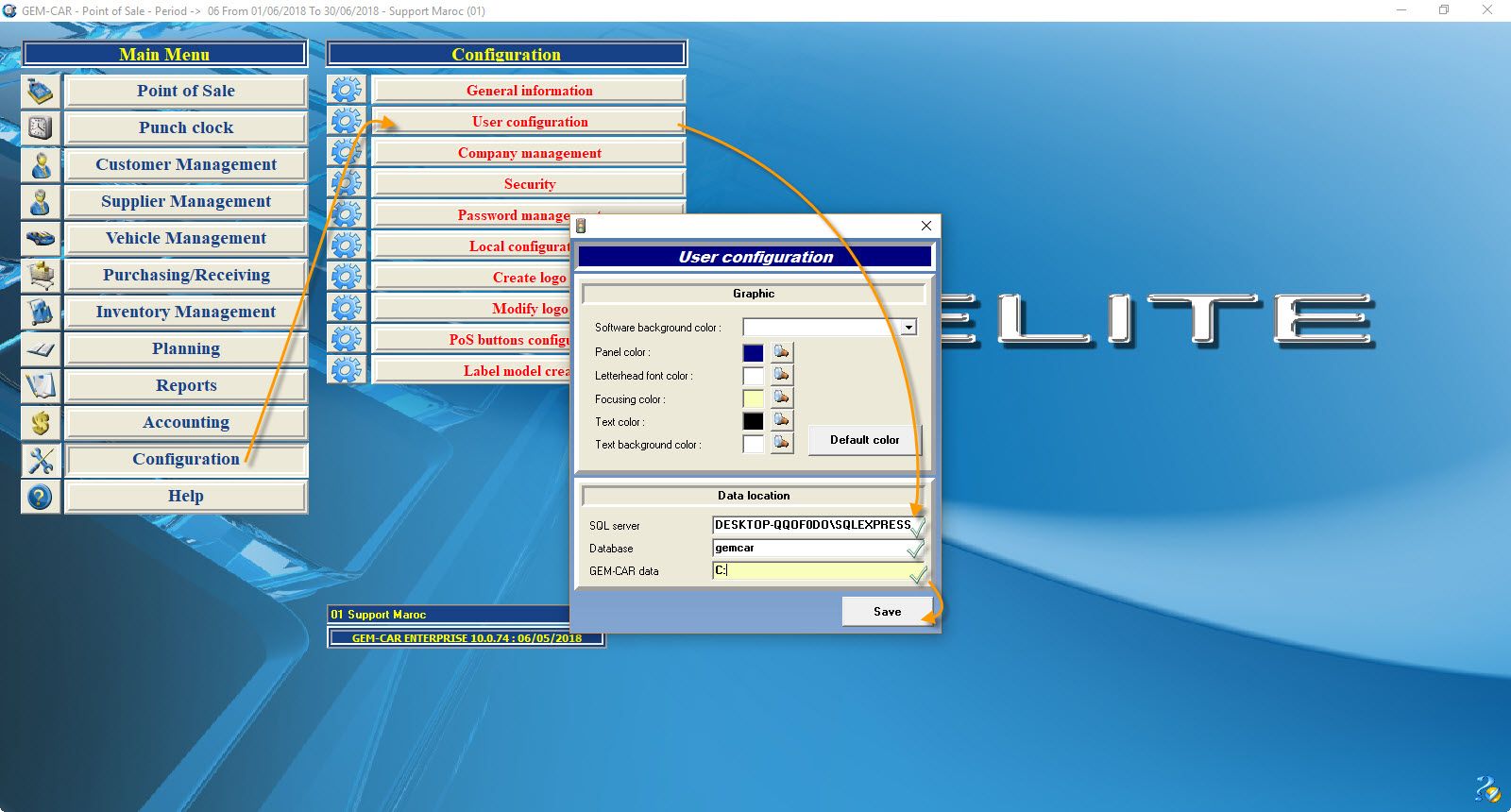Open Vehicle Management menu
Screen dimensions: 1511x812
pos(186,238)
